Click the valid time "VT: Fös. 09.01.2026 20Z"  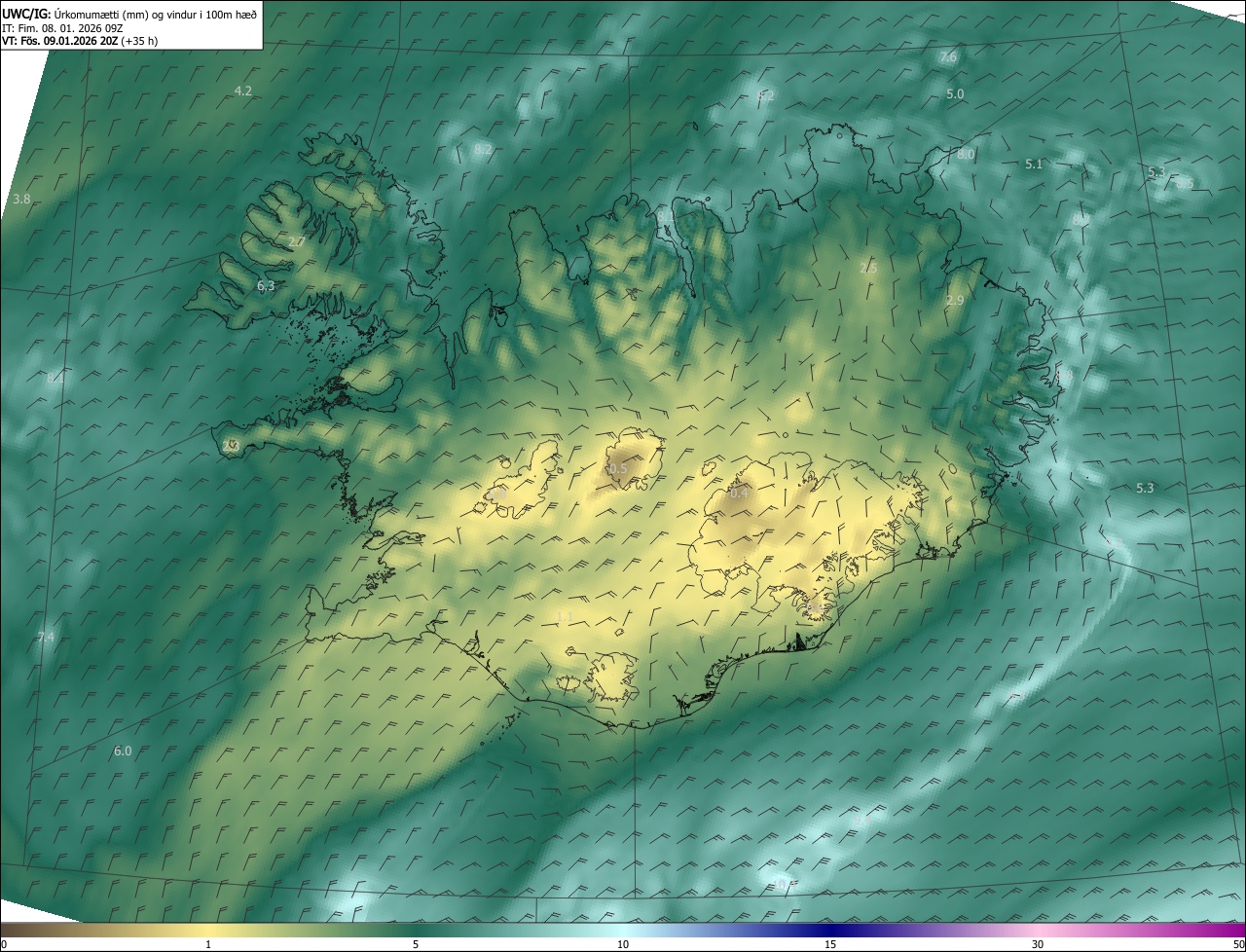[x=60, y=41]
